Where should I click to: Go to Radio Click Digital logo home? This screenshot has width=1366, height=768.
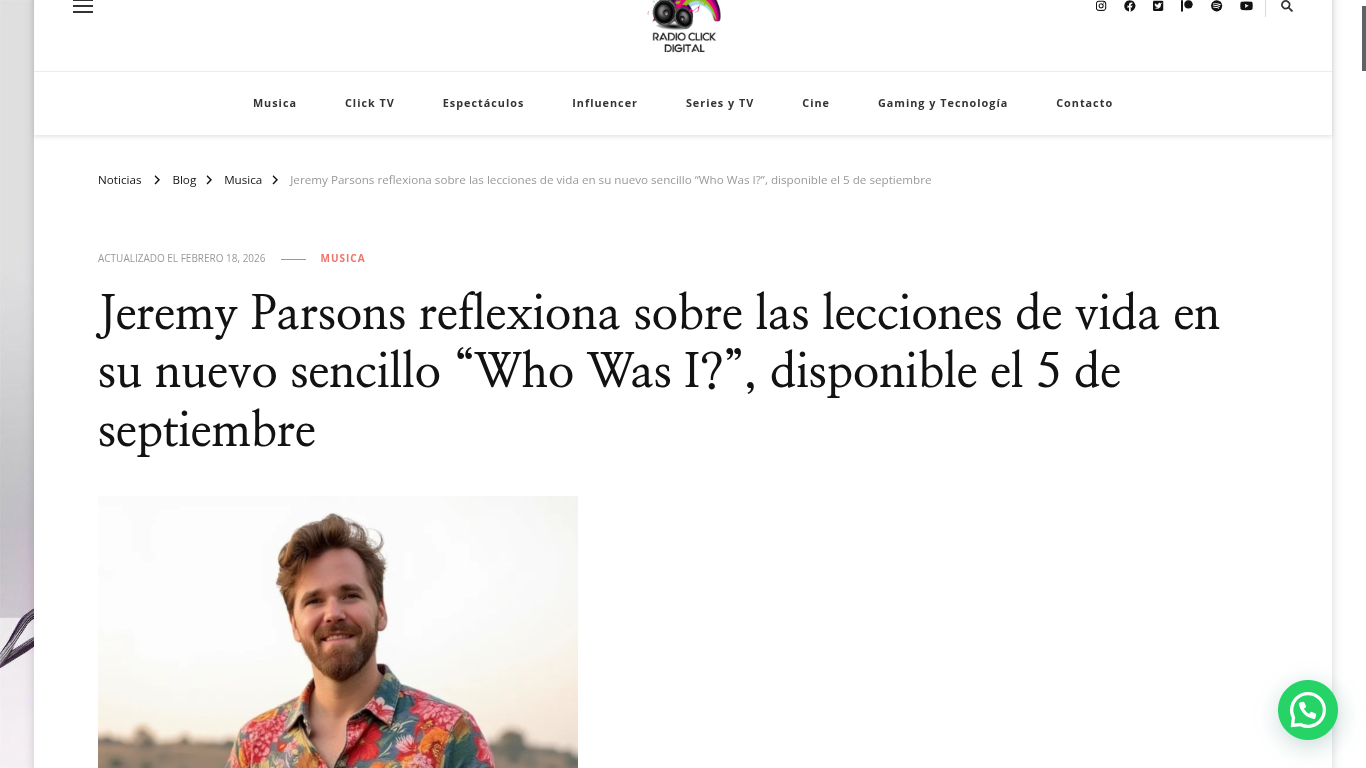point(684,26)
